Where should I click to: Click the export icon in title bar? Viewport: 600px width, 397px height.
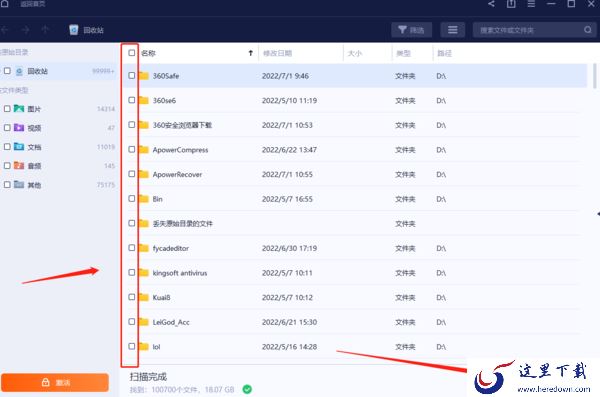point(511,3)
